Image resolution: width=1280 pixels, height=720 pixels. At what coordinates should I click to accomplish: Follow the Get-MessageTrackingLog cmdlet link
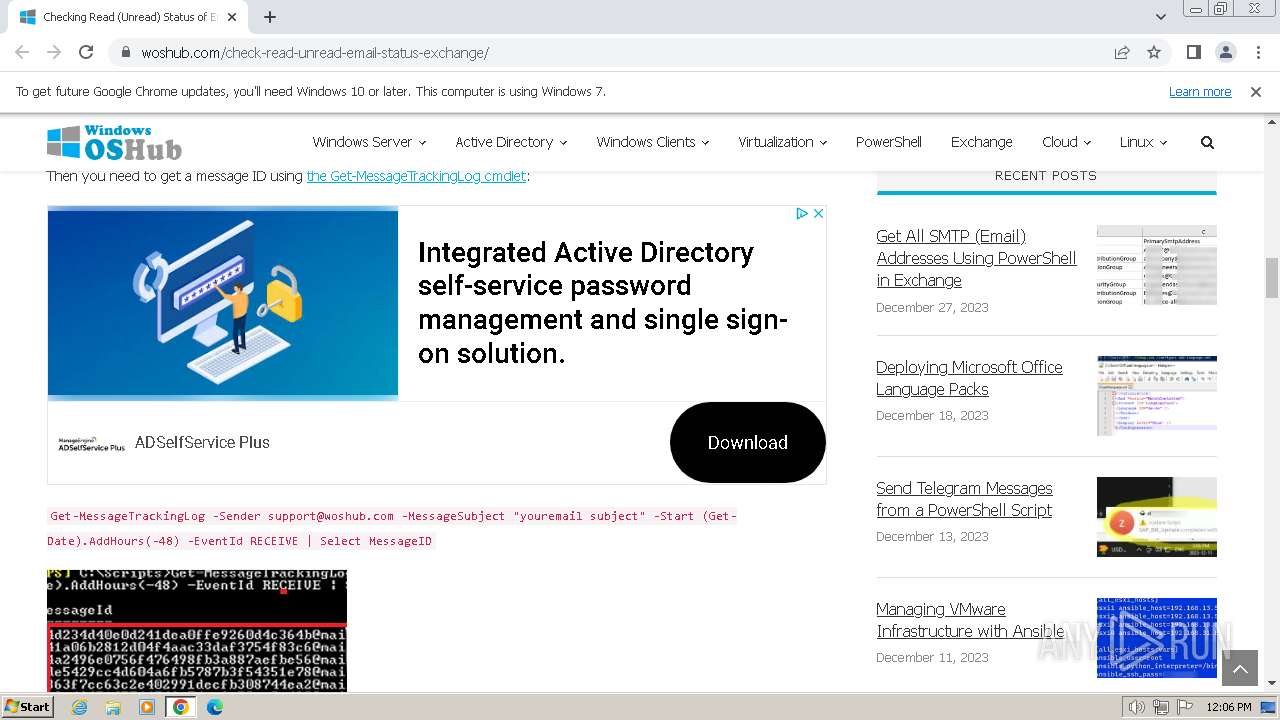416,176
